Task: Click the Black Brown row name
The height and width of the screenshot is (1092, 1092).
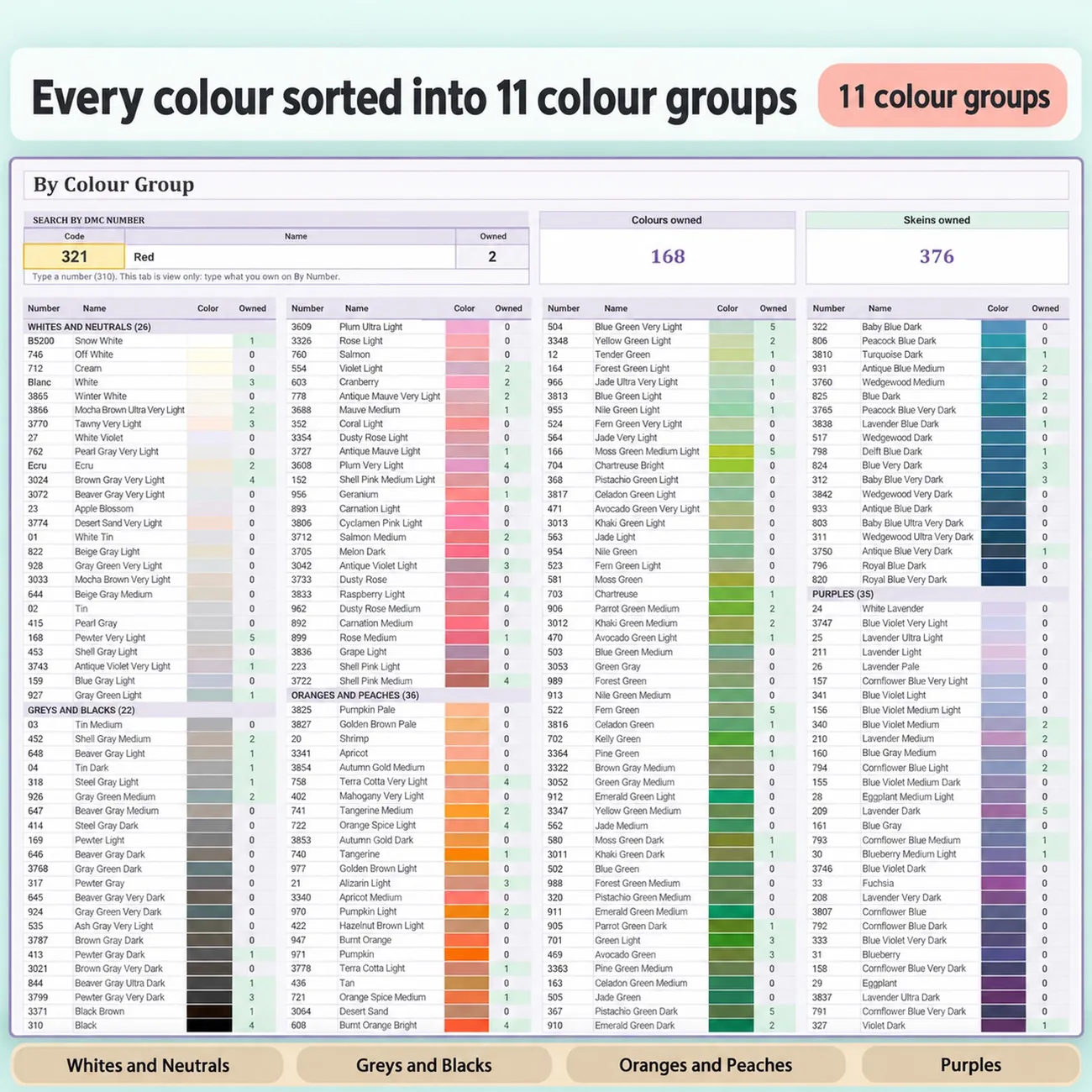Action: click(99, 1011)
